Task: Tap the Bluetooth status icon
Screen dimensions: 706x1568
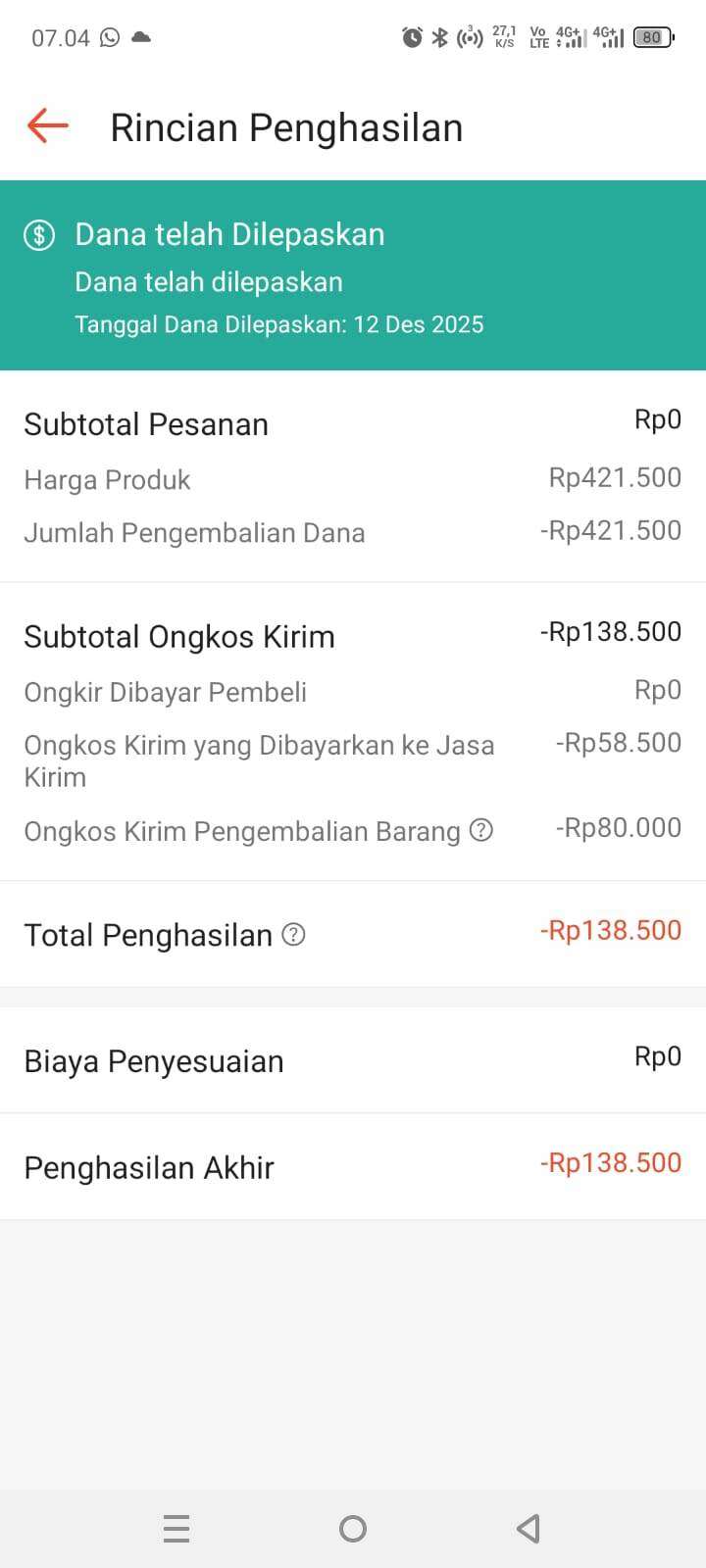Action: [x=440, y=37]
